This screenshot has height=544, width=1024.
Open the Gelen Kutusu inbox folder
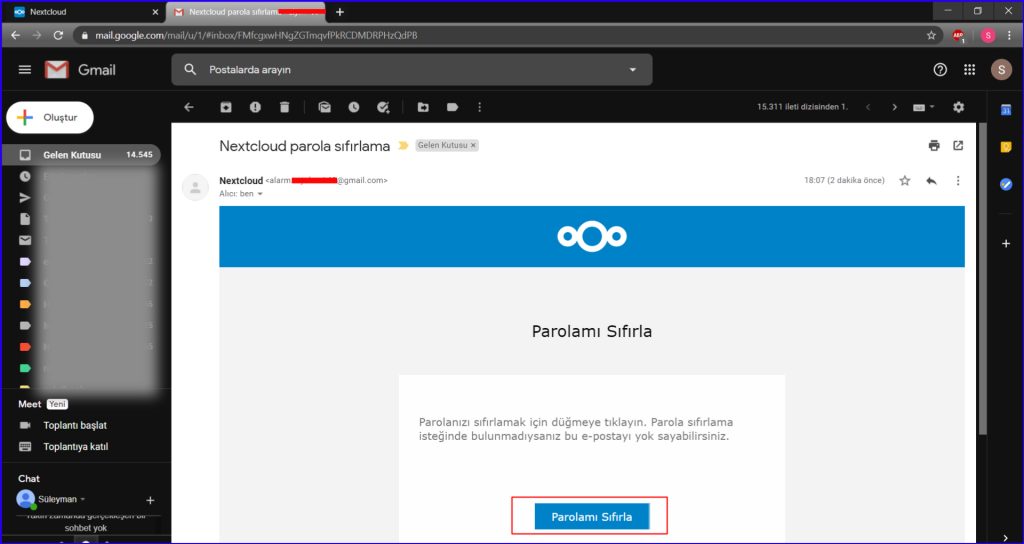[82, 155]
